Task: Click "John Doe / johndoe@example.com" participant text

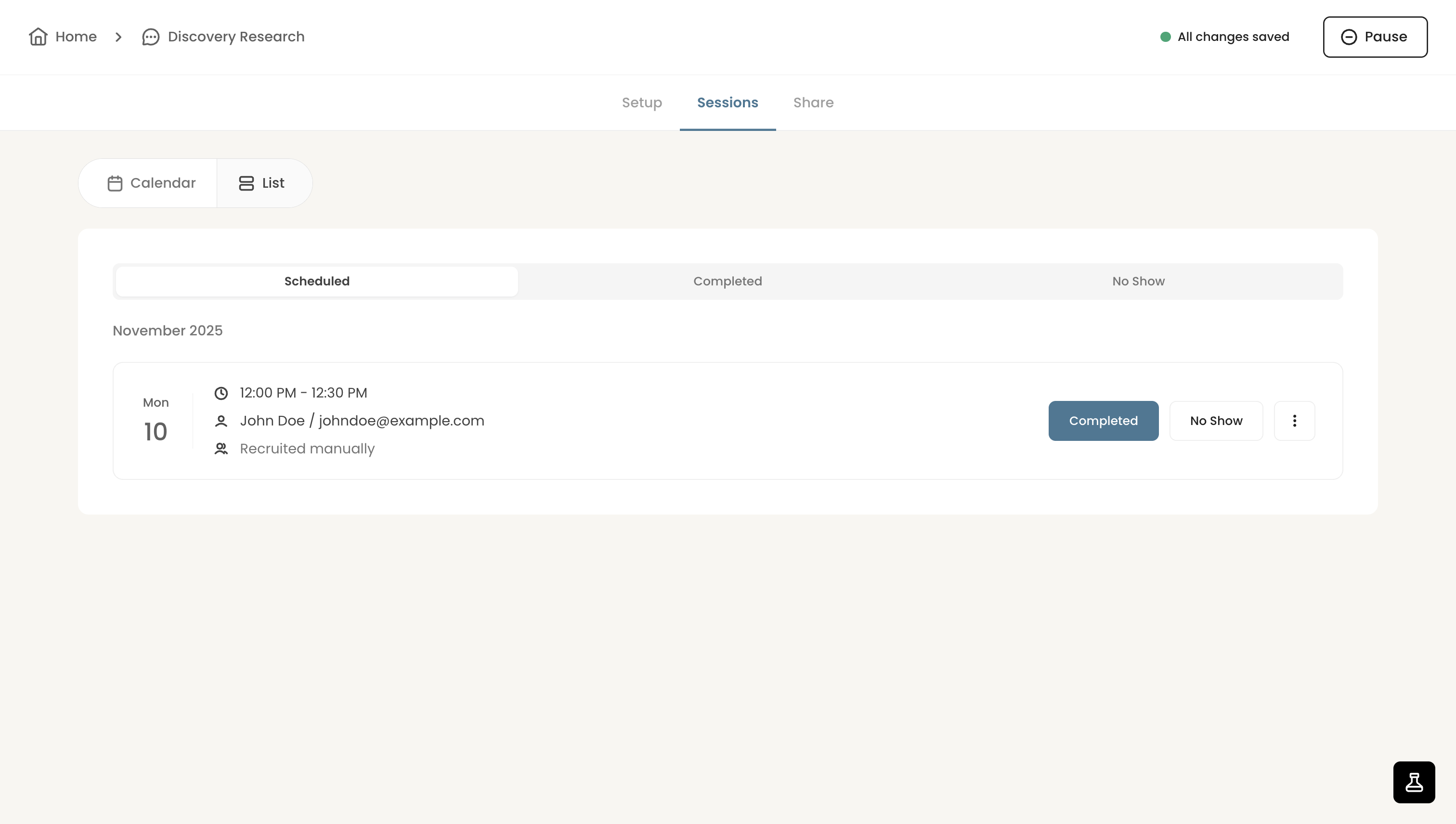Action: click(362, 421)
